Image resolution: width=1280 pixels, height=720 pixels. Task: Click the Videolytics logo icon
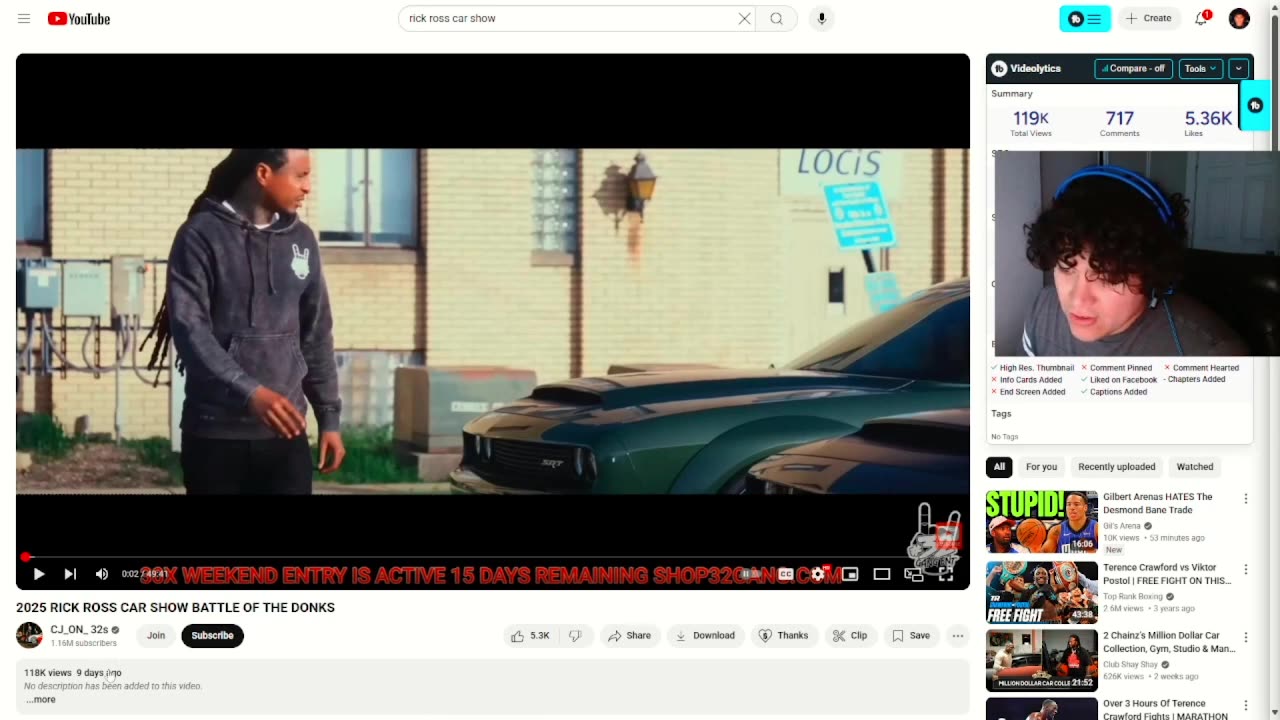pyautogui.click(x=999, y=68)
